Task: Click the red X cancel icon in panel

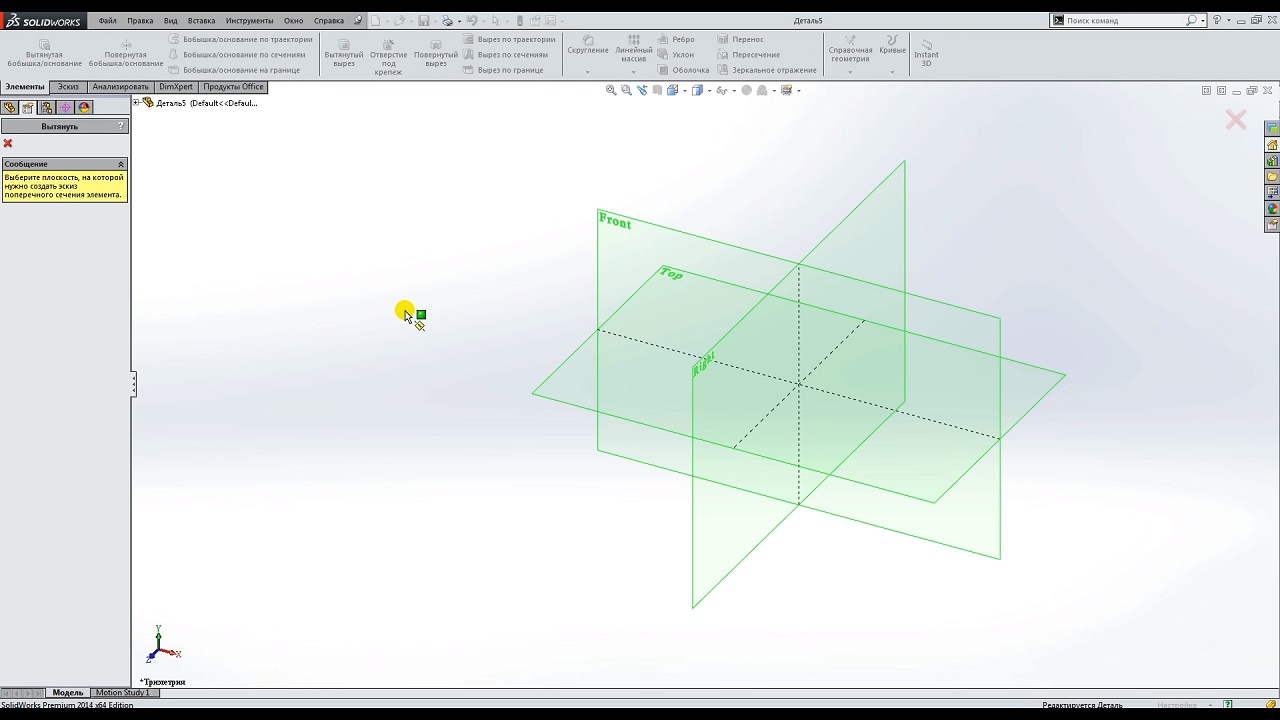Action: coord(8,144)
